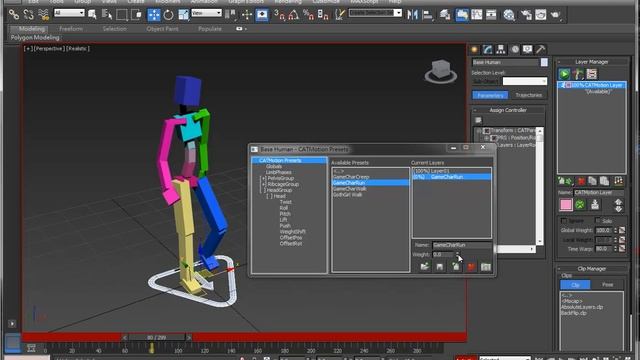Image resolution: width=640 pixels, height=360 pixels.
Task: Expand the RibcageGroup tree node
Action: [x=264, y=184]
